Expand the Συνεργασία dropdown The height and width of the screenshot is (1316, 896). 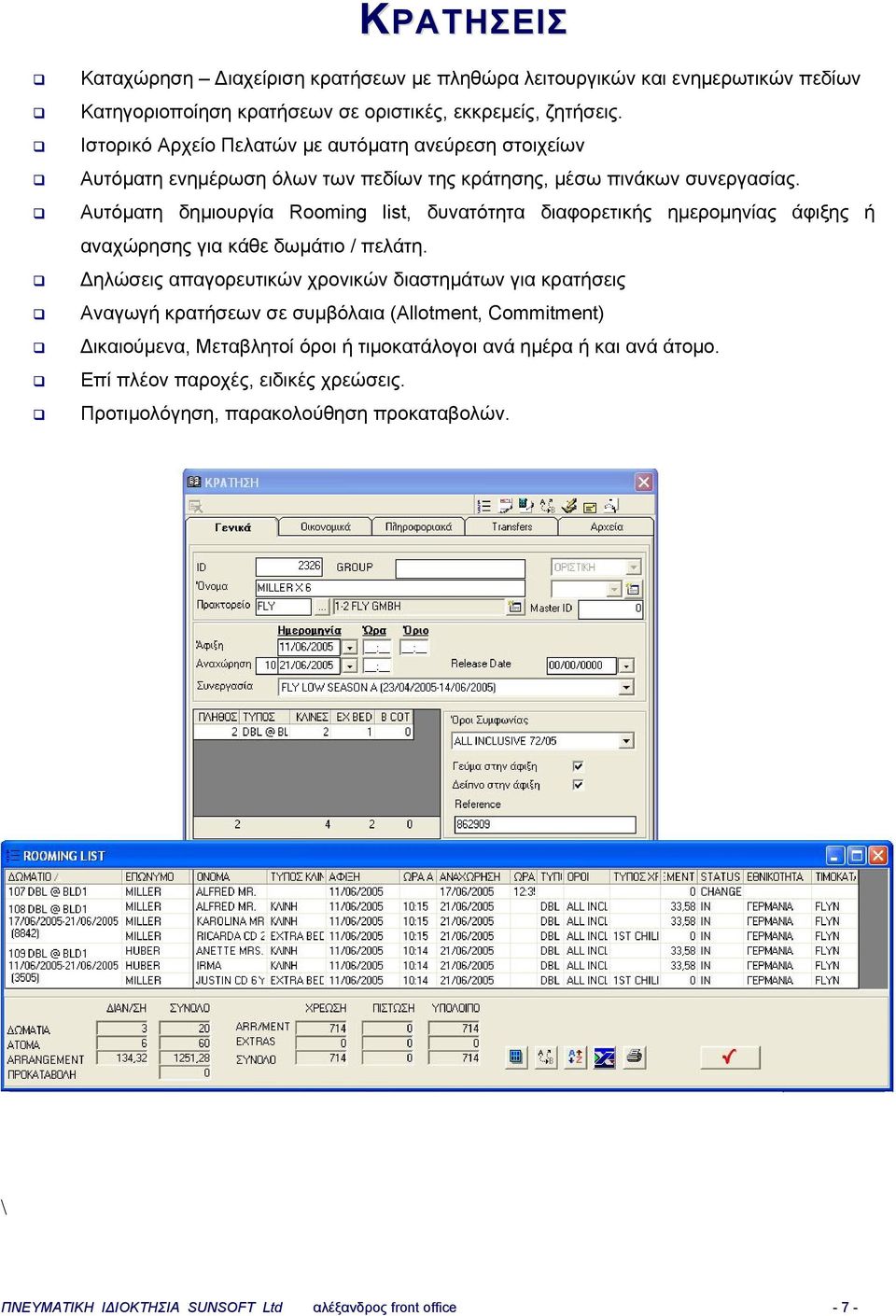pyautogui.click(x=626, y=687)
